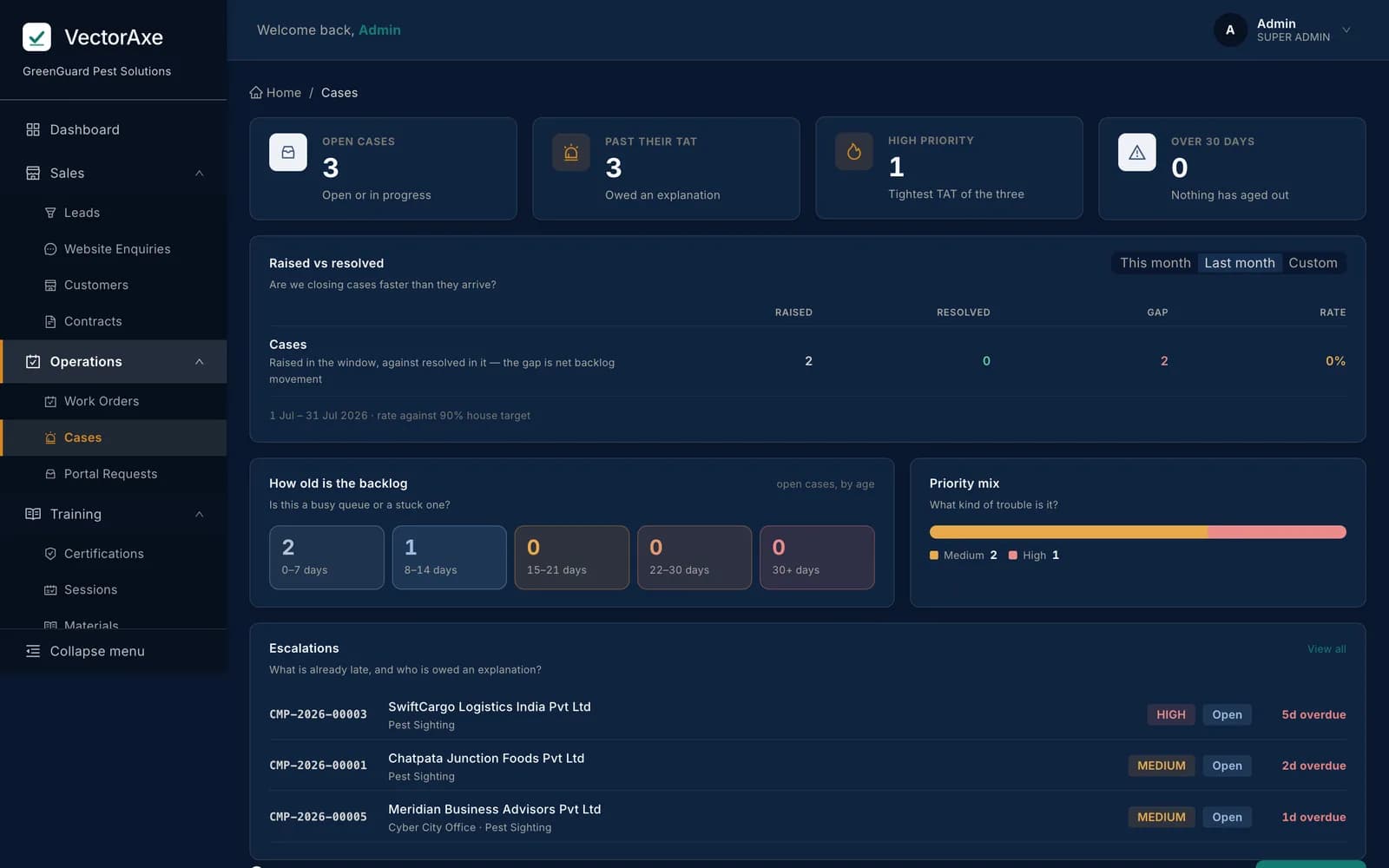
Task: Click the Website Enquiries chat icon
Action: pyautogui.click(x=50, y=249)
